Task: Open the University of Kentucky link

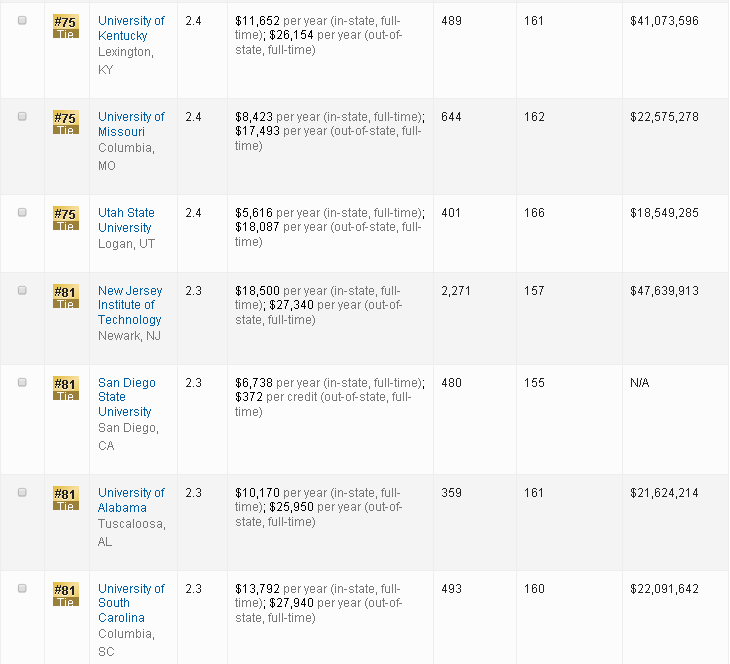Action: 131,28
